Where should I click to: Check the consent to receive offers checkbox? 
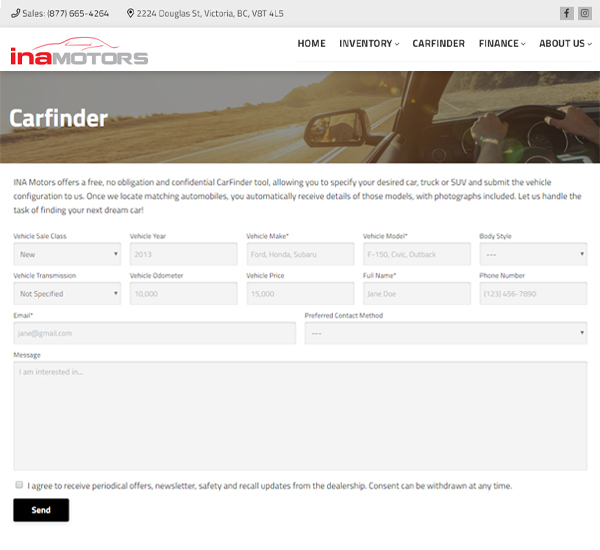[19, 485]
